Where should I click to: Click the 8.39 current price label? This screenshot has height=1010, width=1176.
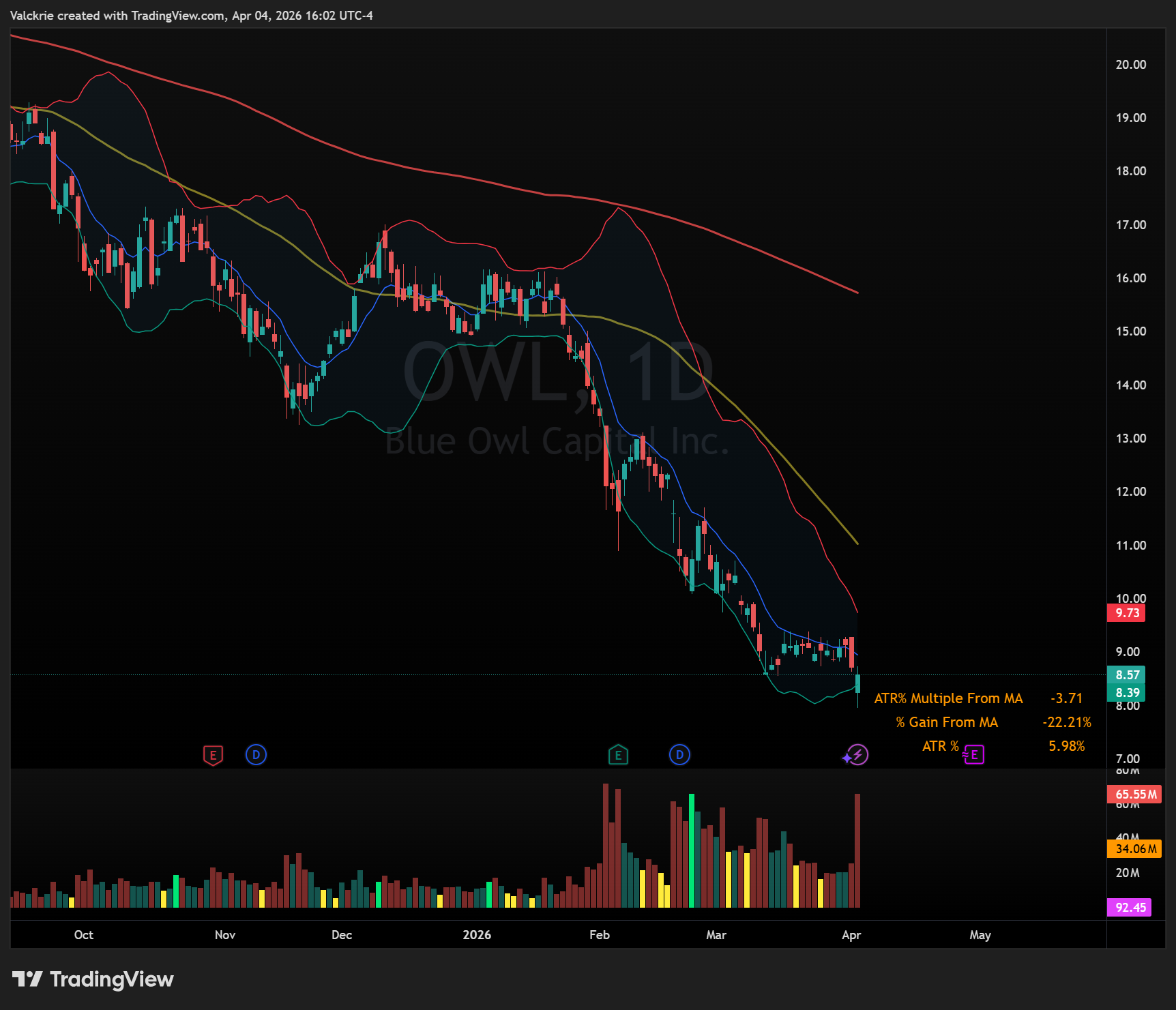tap(1126, 693)
